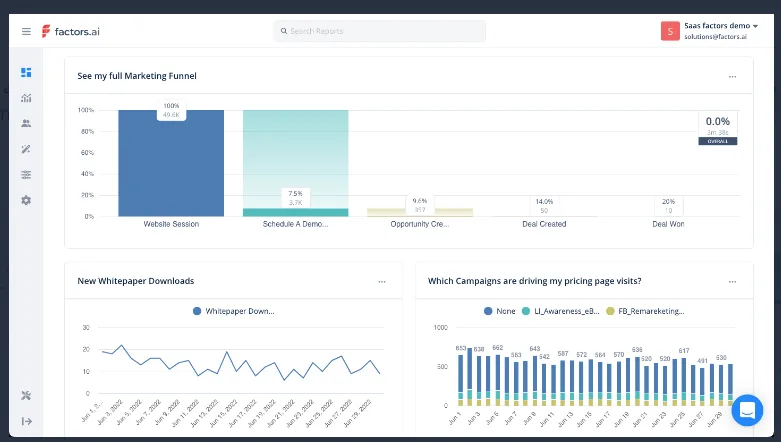
Task: Open the chat support widget
Action: (747, 410)
